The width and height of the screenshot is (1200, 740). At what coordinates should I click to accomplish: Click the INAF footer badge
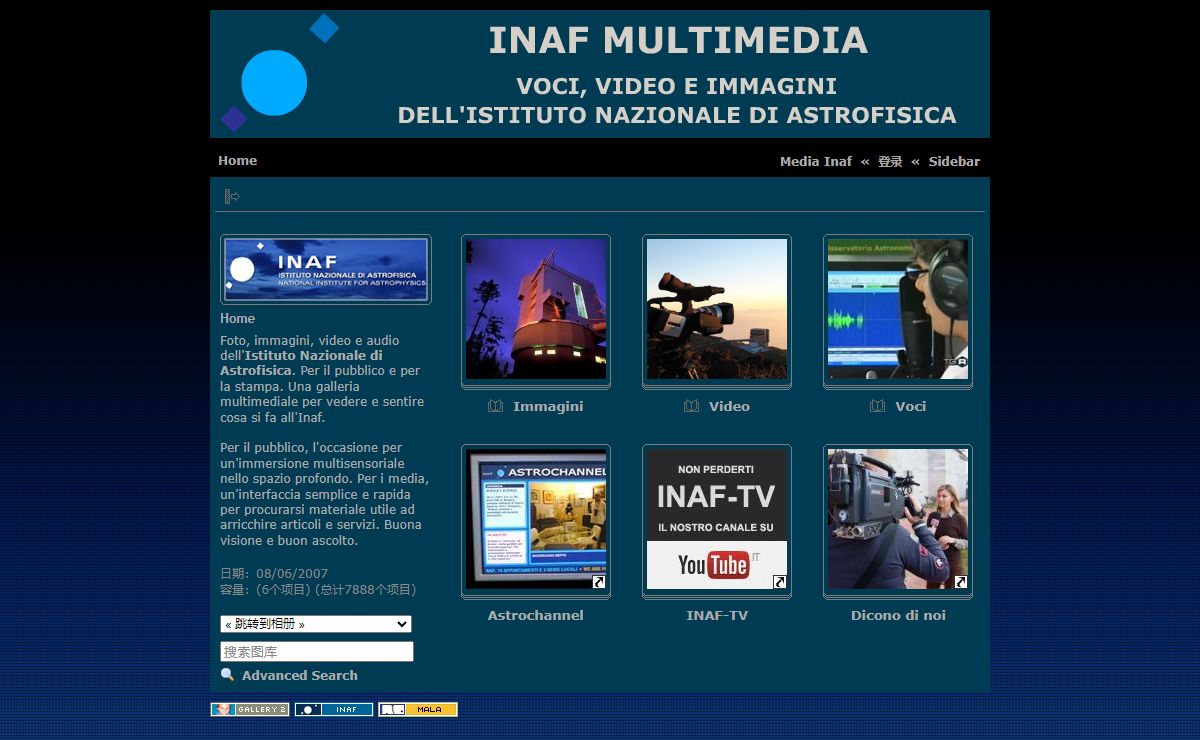tap(333, 709)
